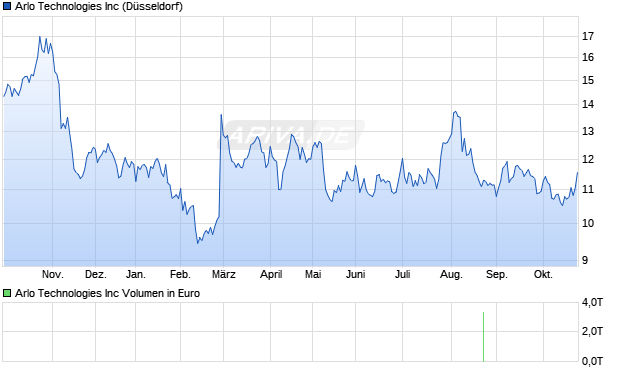Select the 'Mai' month label
620x371 pixels.
click(x=313, y=274)
